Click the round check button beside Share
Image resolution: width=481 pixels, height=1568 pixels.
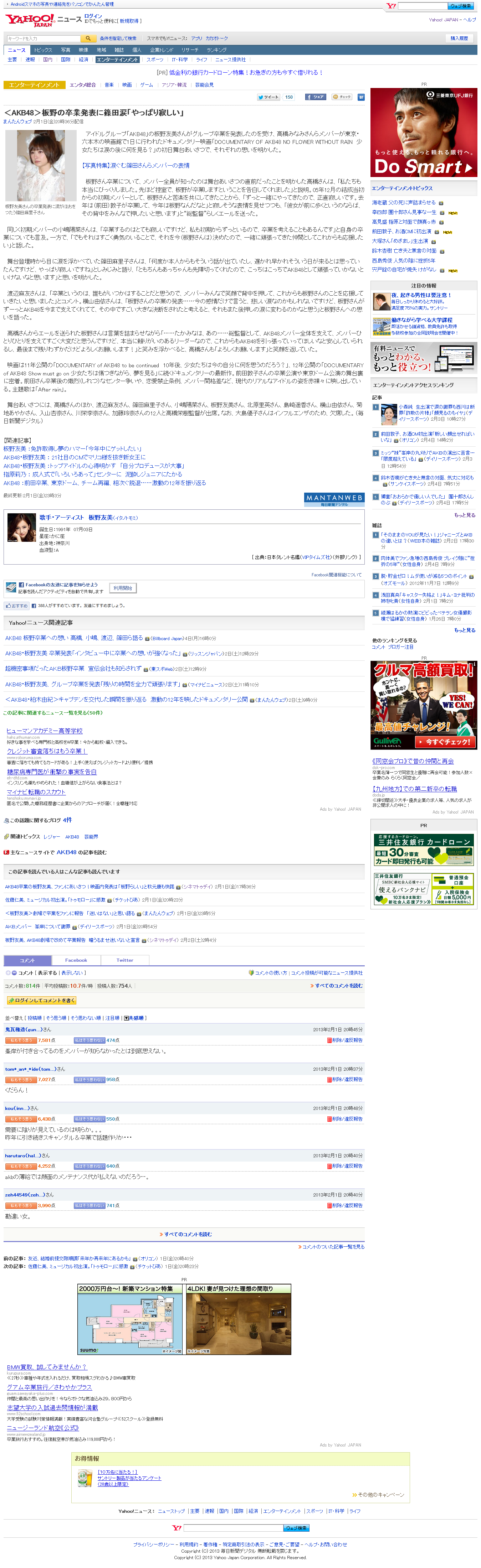[x=343, y=97]
